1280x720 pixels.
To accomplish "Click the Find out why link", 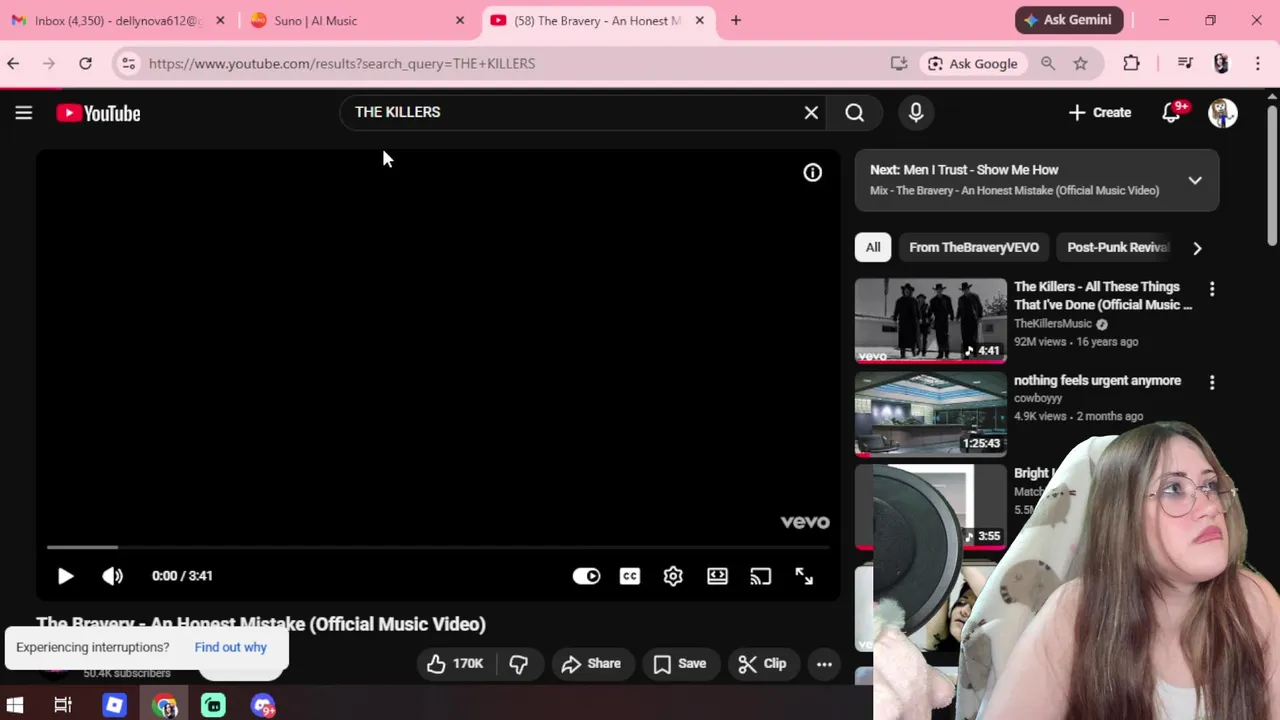I will pyautogui.click(x=230, y=647).
